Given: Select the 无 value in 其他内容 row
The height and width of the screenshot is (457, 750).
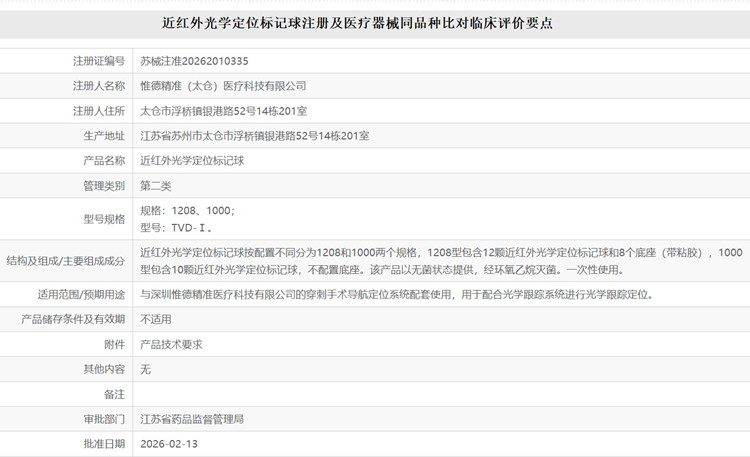Looking at the screenshot, I should (x=145, y=369).
